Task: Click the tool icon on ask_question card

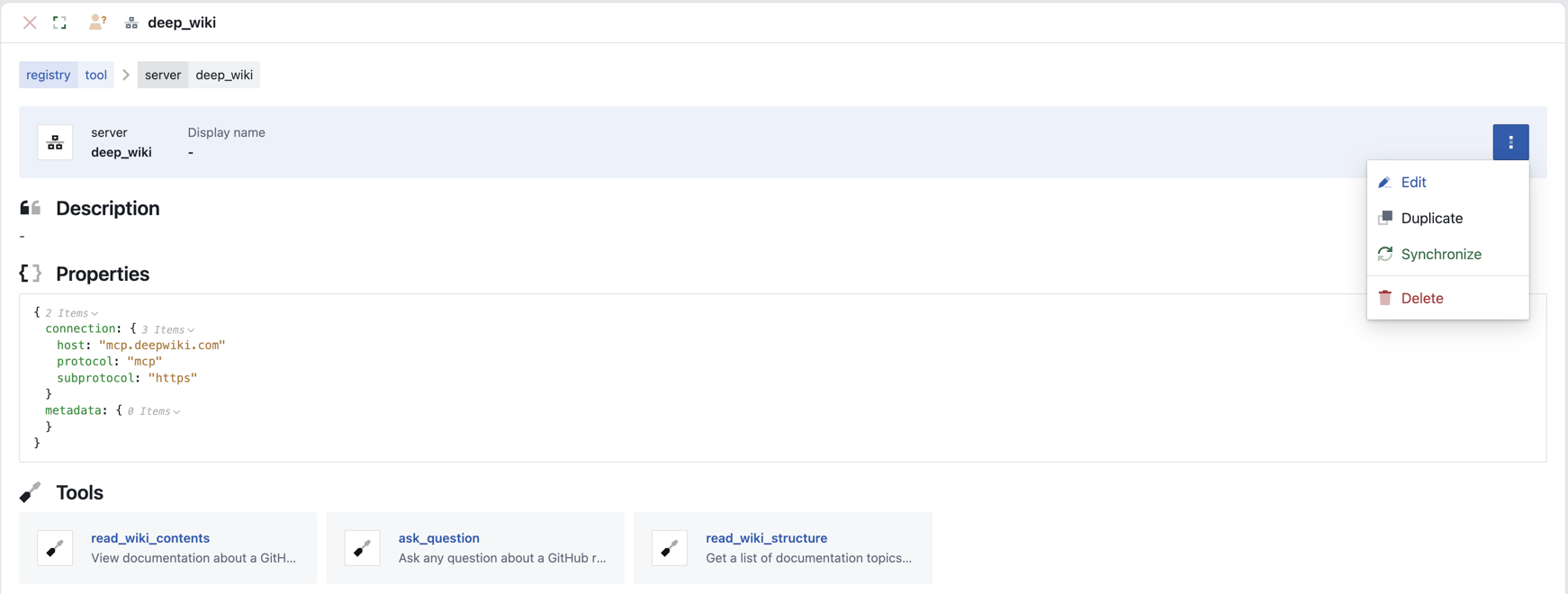Action: point(363,548)
